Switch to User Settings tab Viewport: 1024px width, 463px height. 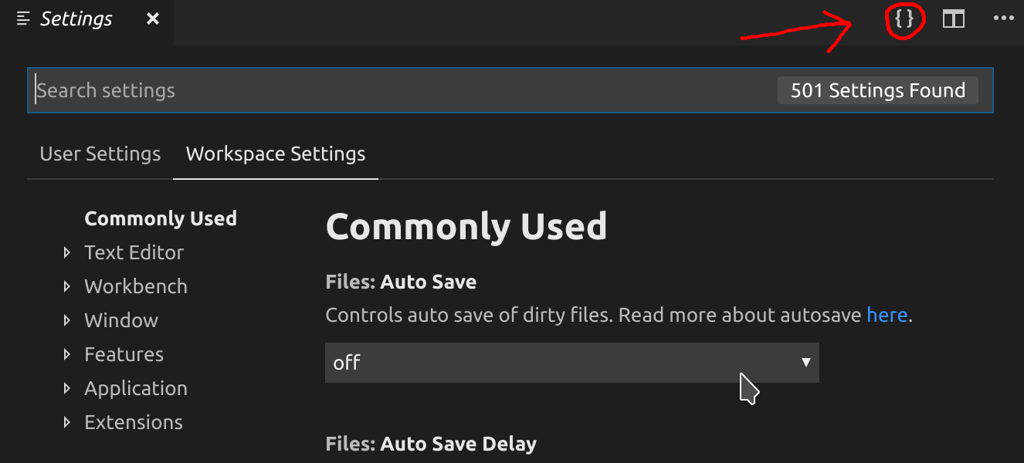click(100, 154)
